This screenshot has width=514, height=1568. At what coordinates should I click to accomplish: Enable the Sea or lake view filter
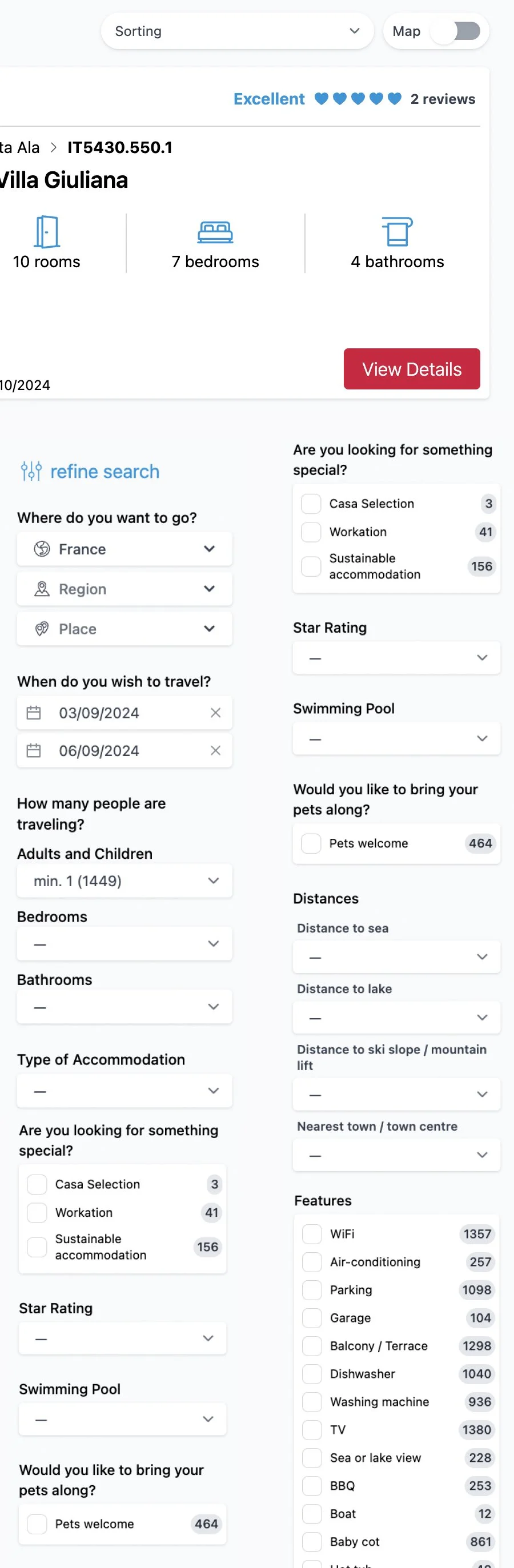[312, 1458]
